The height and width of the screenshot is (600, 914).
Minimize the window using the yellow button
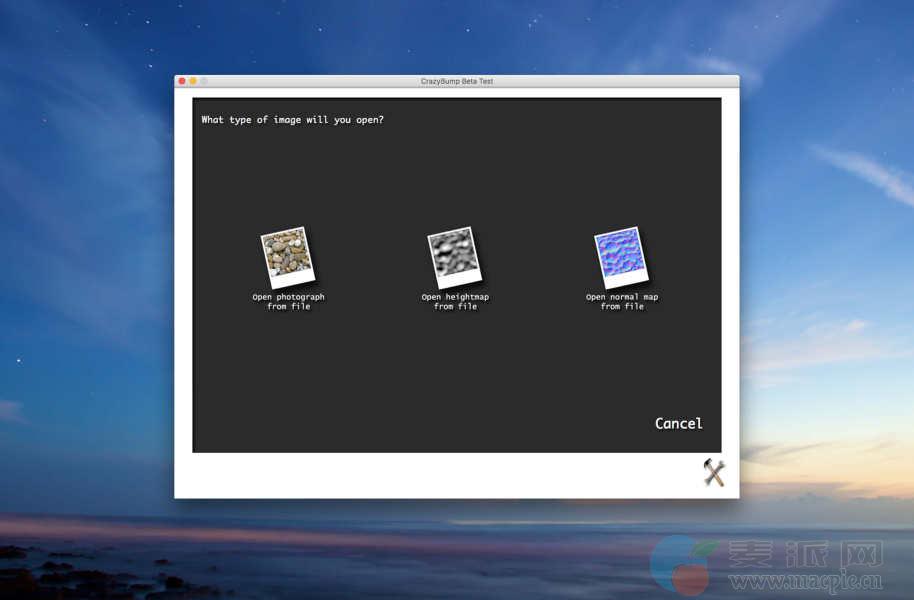(x=193, y=81)
